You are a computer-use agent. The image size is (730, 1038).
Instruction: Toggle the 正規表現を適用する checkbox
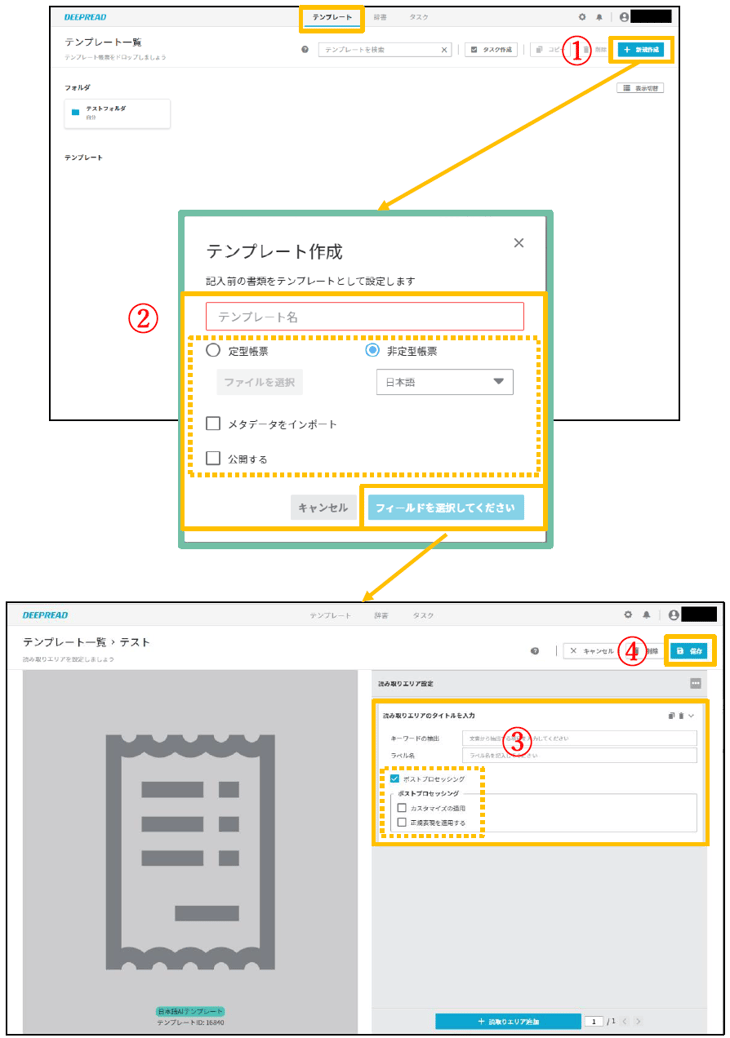pos(402,822)
